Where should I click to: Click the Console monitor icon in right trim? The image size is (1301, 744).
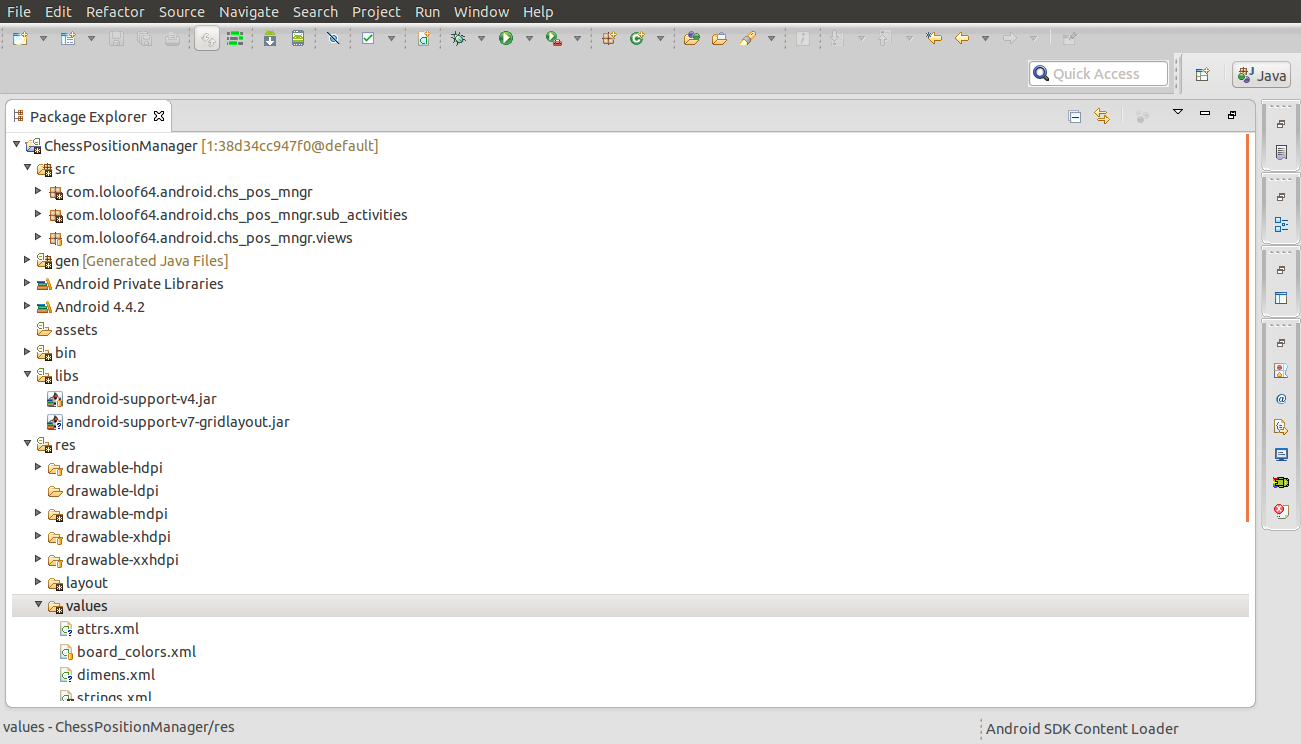coord(1281,454)
